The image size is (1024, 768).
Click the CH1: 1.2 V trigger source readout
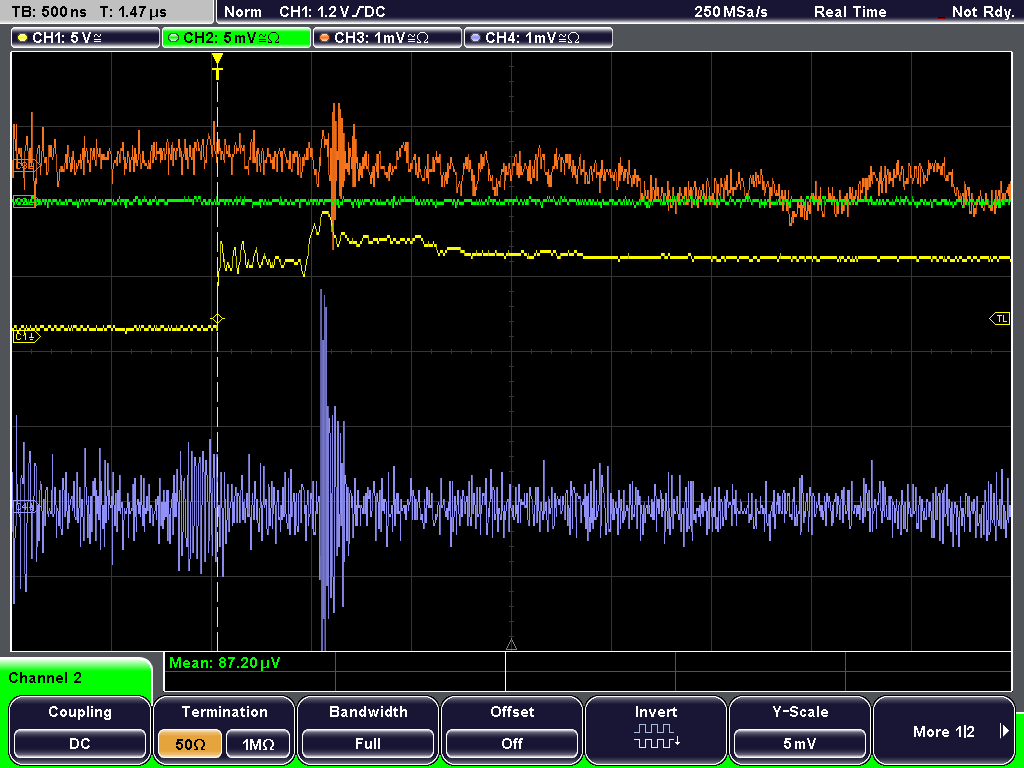click(332, 12)
